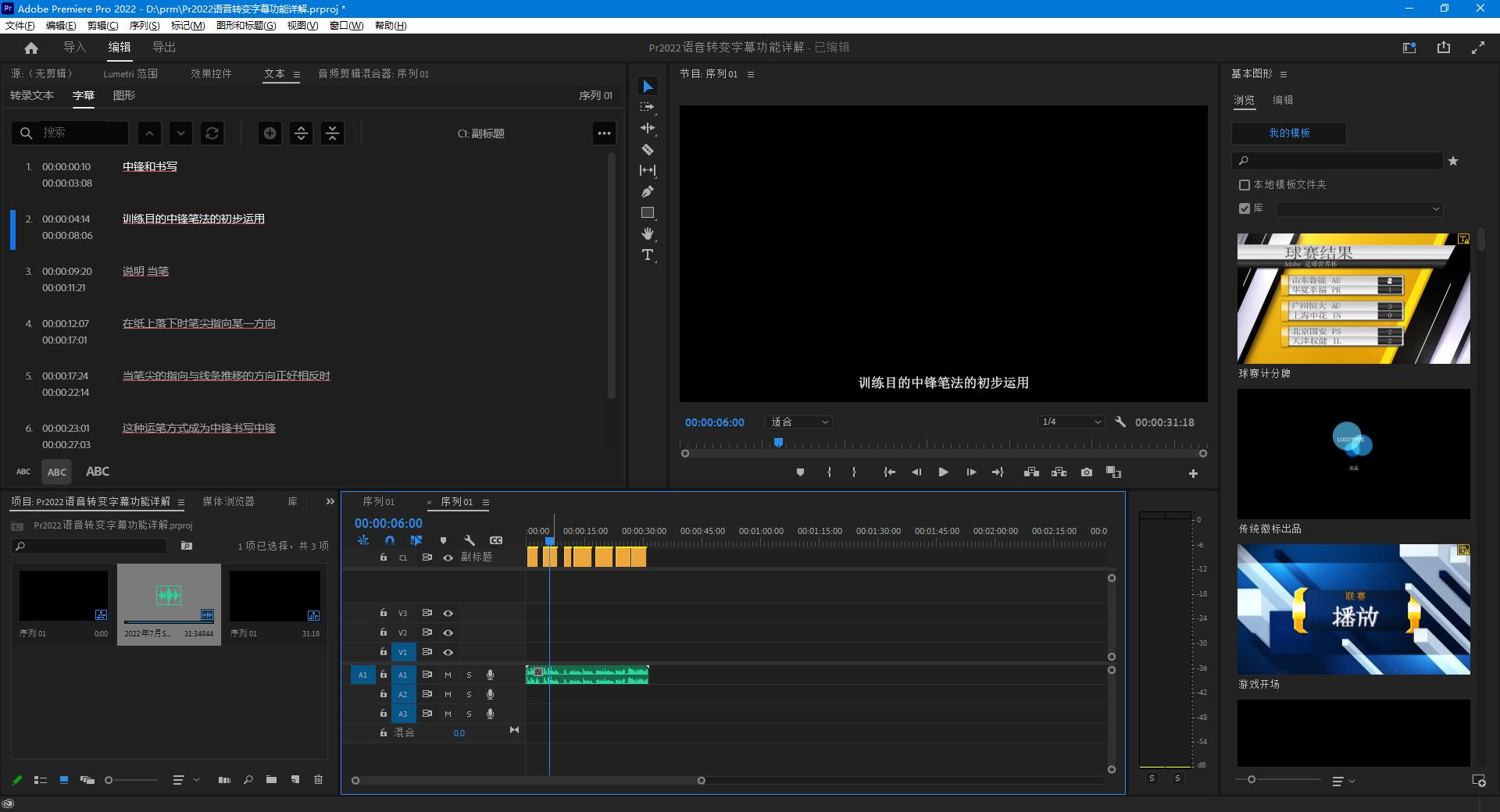Screen dimensions: 1500x812
Task: Select the Track Select Forward tool
Action: [648, 107]
